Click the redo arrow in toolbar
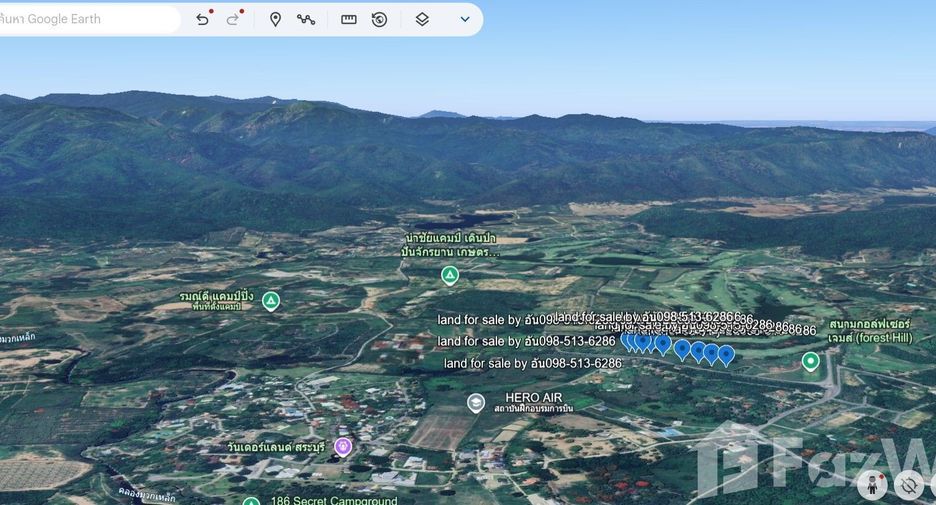 232,20
